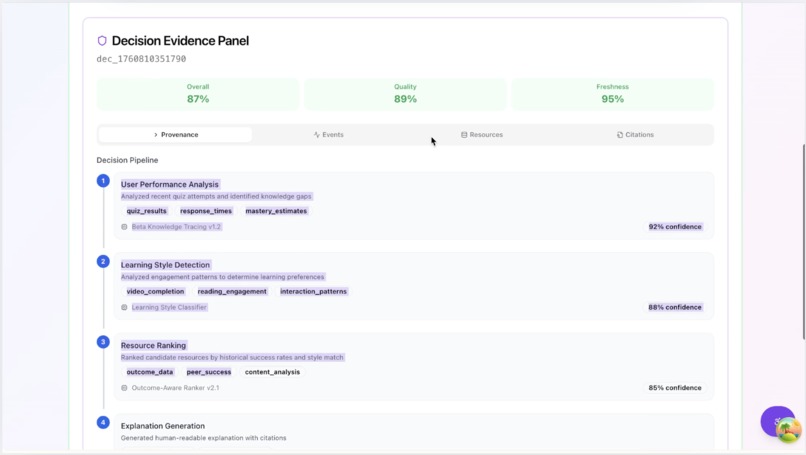Click the Resources tab database icon
Screen dimensions: 806x455
point(464,135)
